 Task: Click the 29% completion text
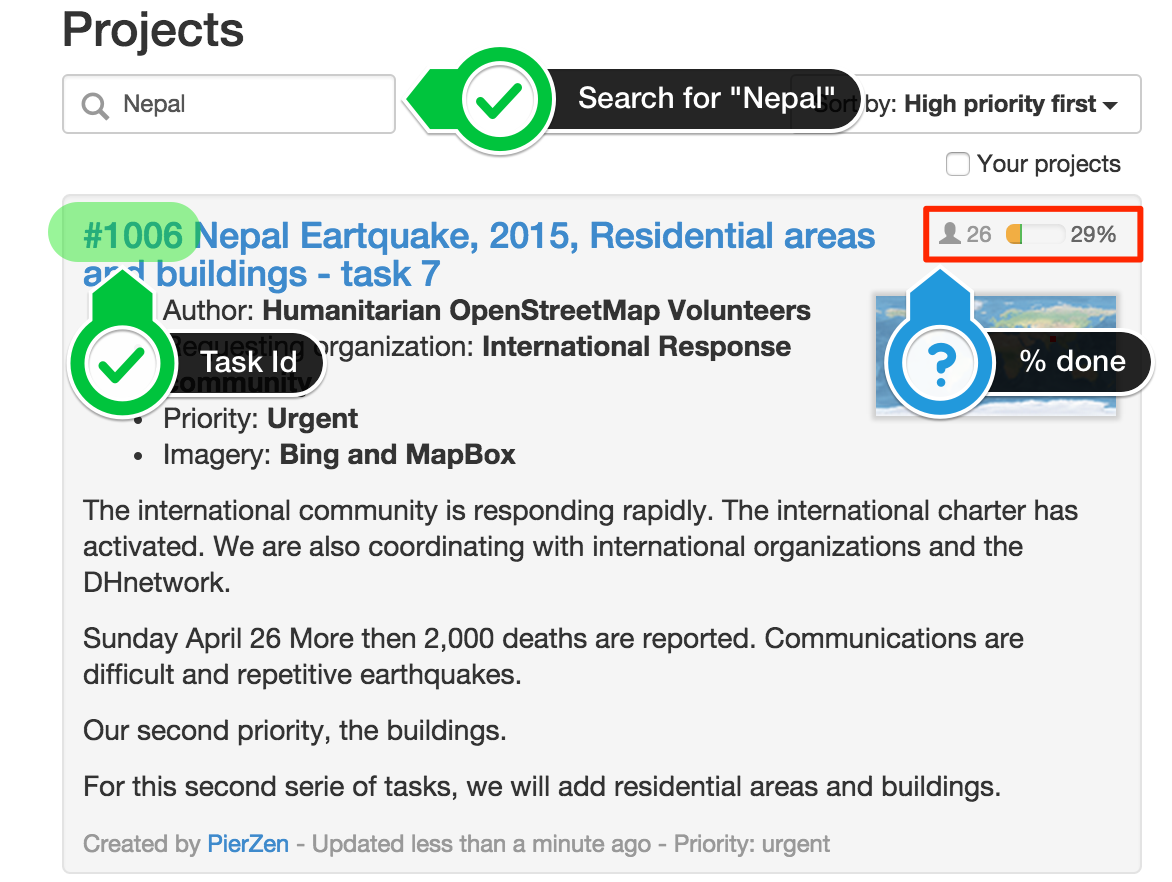coord(1093,234)
